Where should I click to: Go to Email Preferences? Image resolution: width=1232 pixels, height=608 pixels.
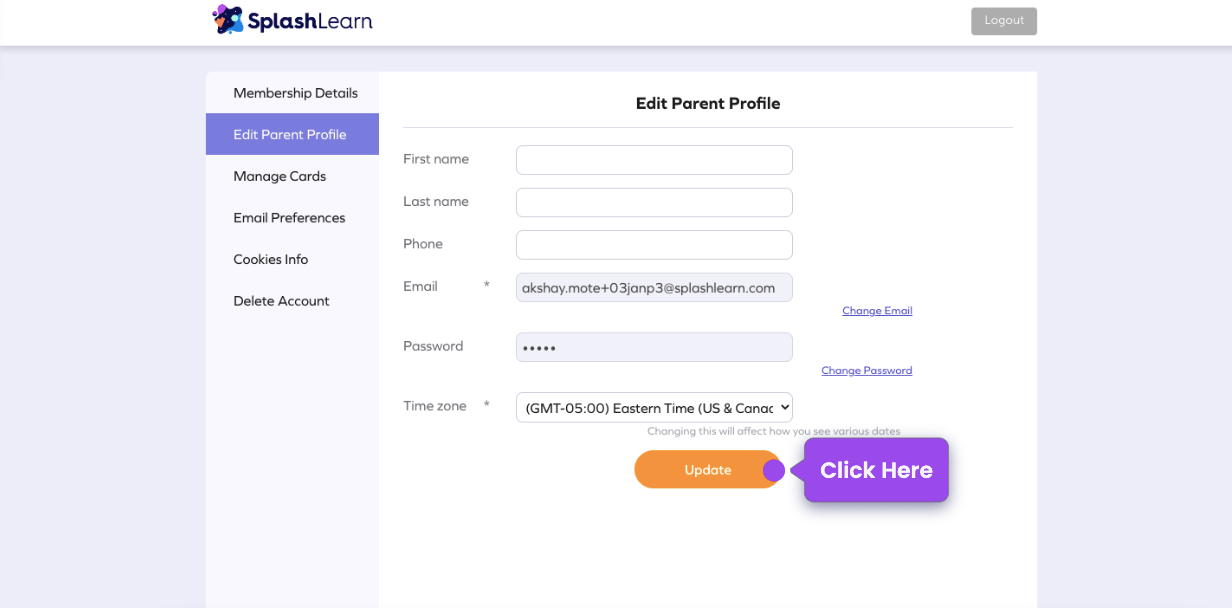288,217
